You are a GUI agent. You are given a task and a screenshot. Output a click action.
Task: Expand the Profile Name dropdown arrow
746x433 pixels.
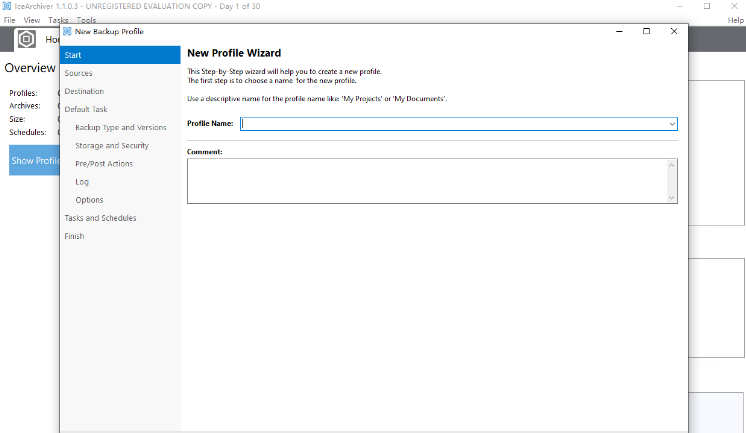672,124
